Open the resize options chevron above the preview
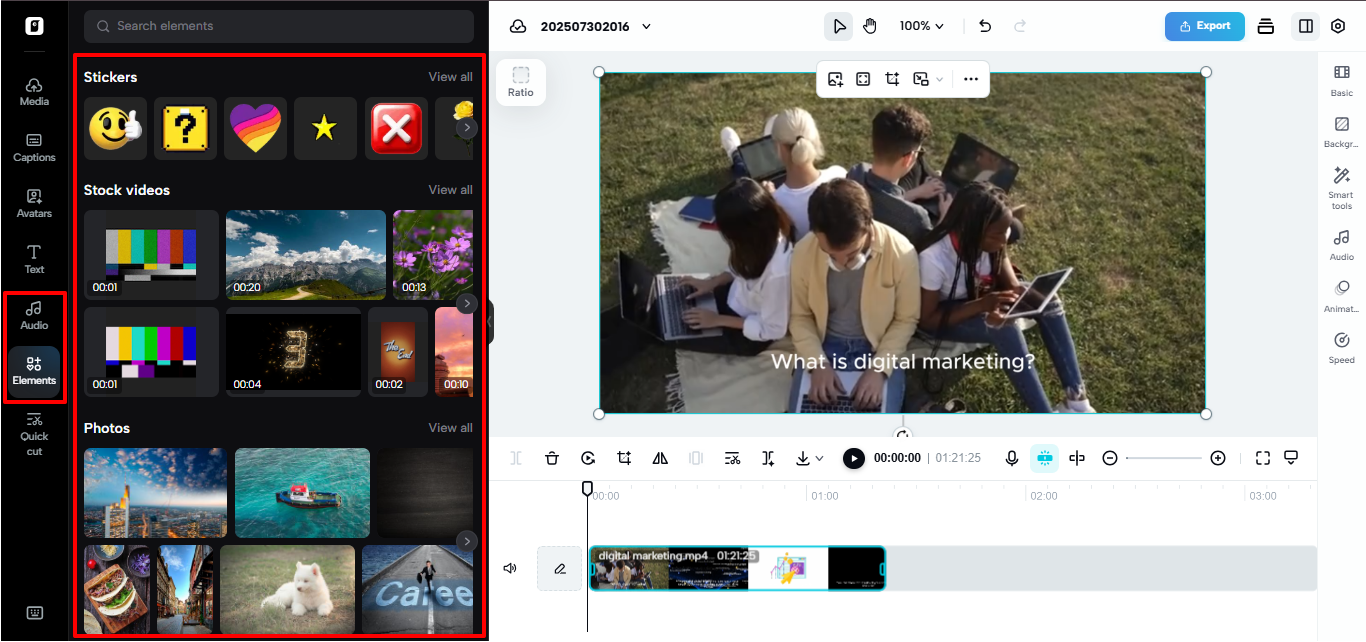Image resolution: width=1366 pixels, height=642 pixels. pos(938,79)
